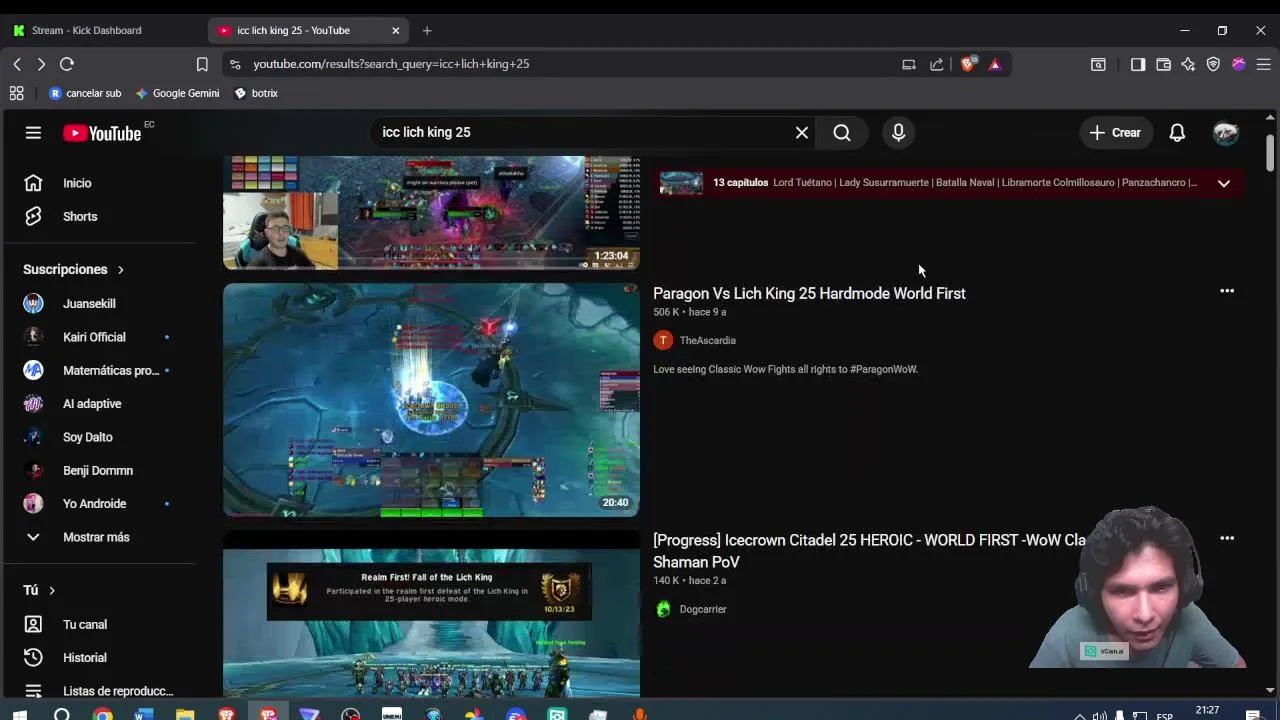Open options for Paragon Vs Lich King video
This screenshot has height=720, width=1280.
[1227, 291]
